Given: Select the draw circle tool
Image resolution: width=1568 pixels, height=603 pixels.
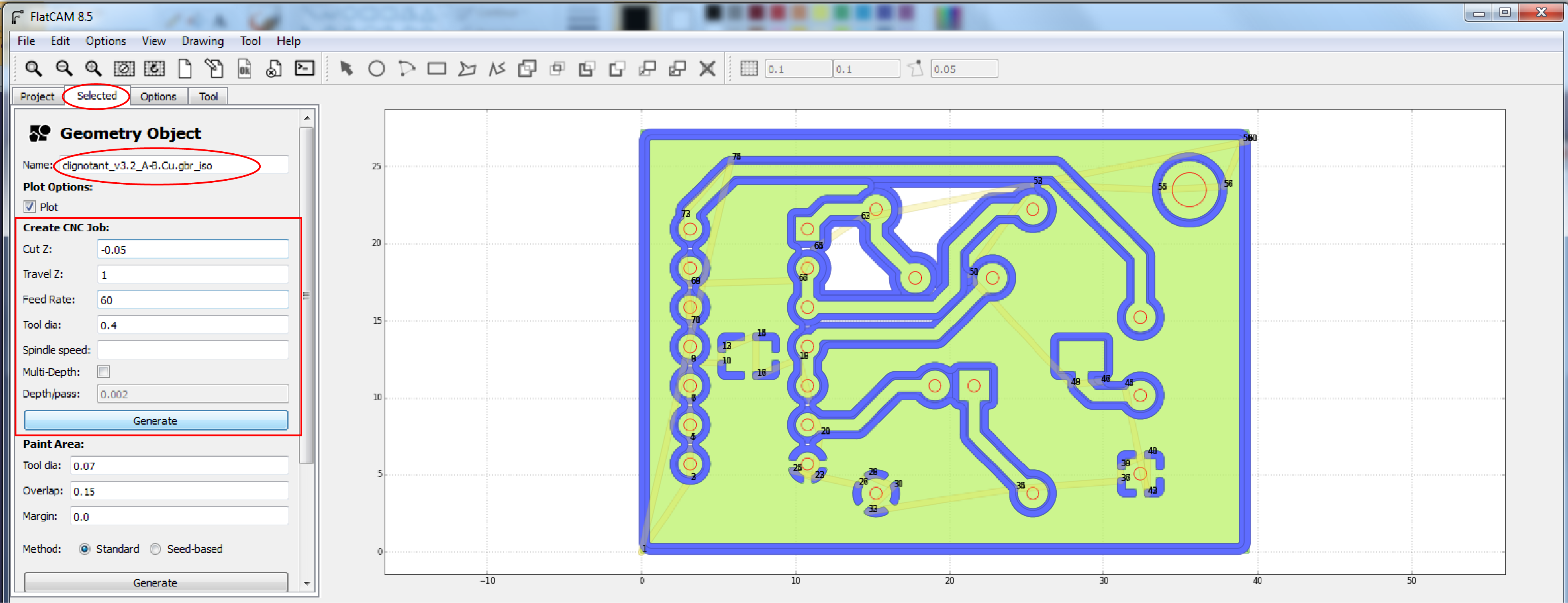Looking at the screenshot, I should click(x=376, y=69).
